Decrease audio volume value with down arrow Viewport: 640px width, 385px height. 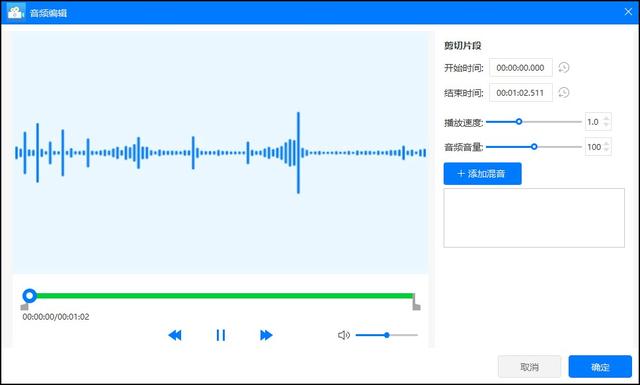click(606, 150)
